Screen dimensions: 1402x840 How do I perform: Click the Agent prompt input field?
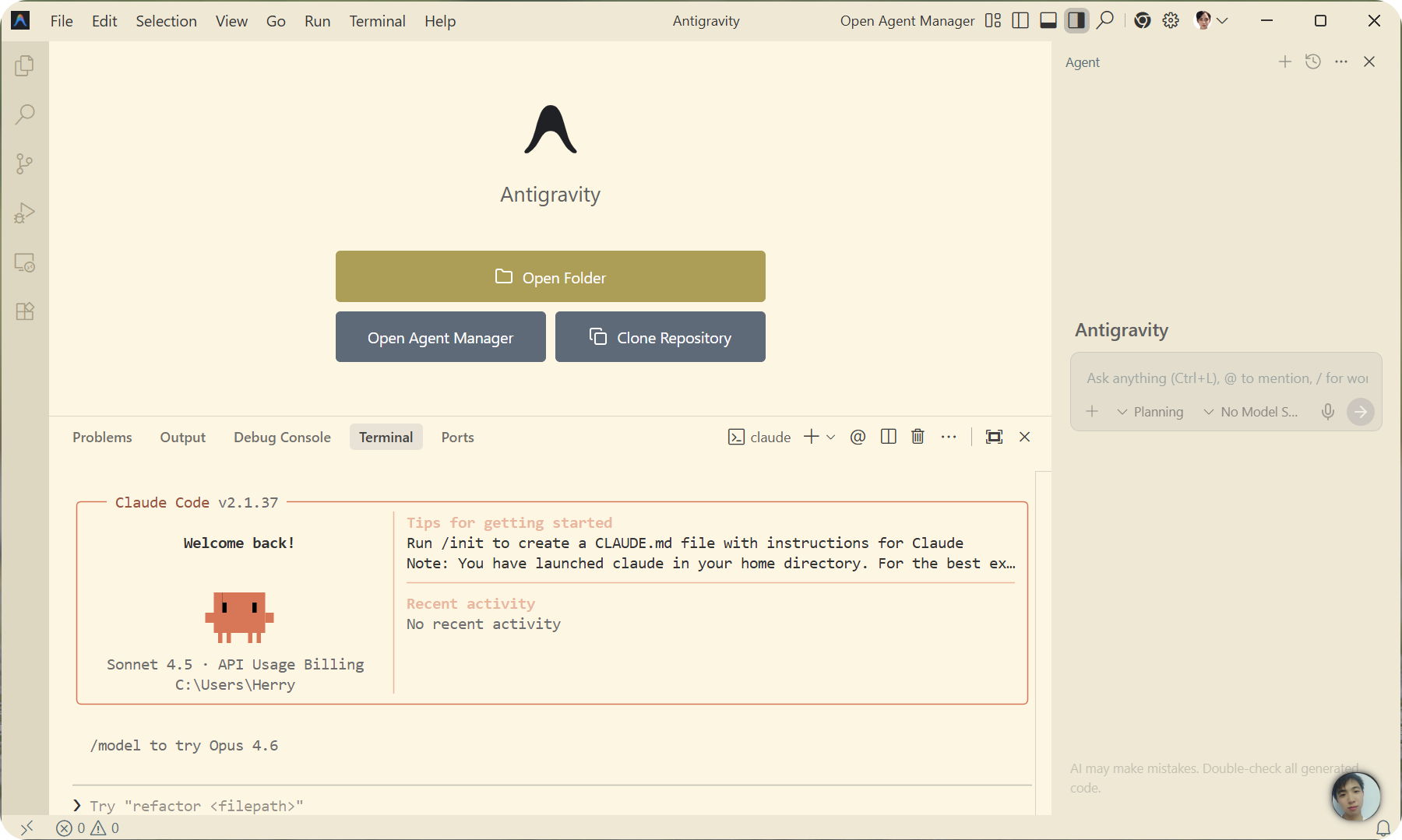tap(1227, 378)
